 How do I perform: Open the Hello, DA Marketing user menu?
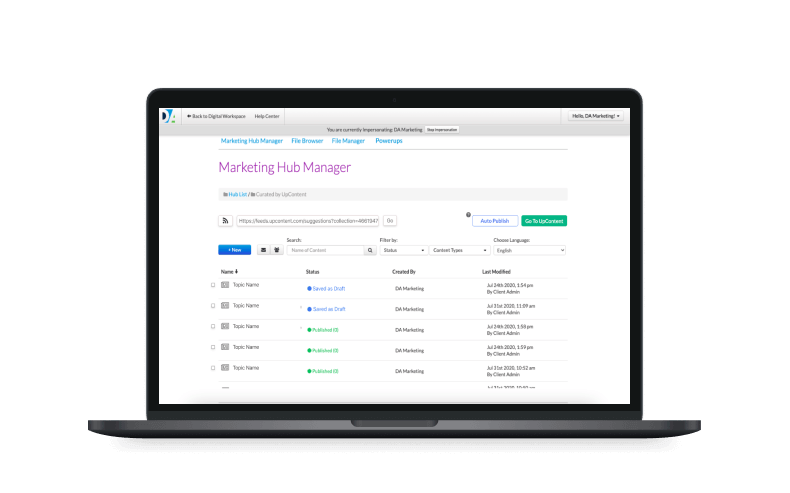tap(596, 116)
